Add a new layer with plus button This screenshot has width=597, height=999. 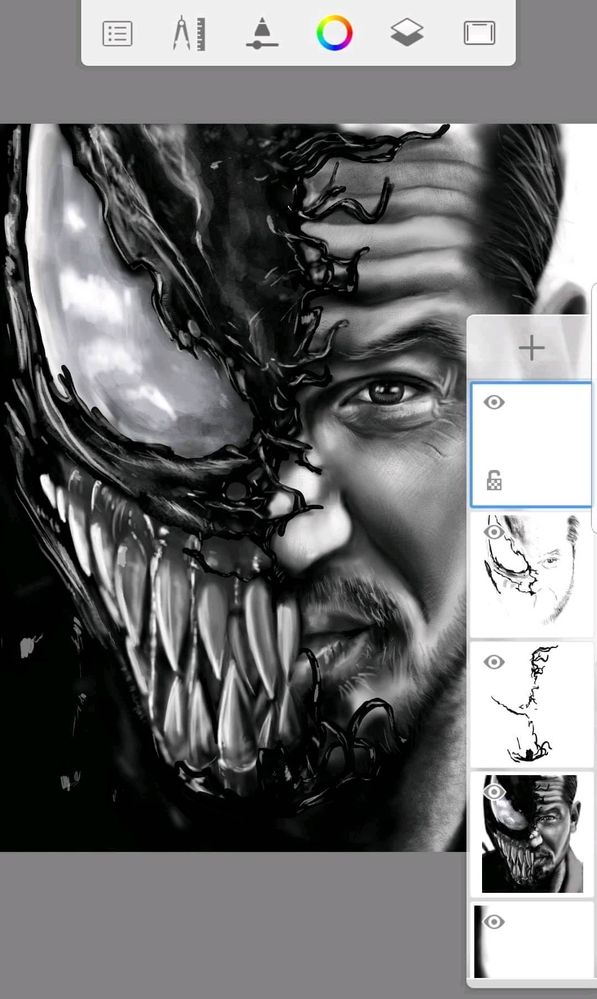point(531,348)
